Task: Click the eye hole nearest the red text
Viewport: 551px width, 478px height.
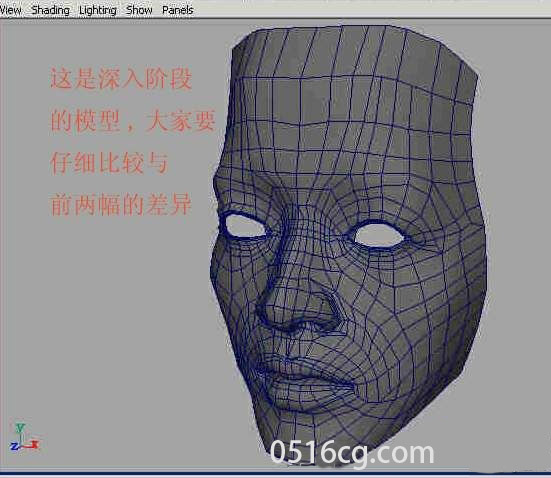Action: coord(245,226)
